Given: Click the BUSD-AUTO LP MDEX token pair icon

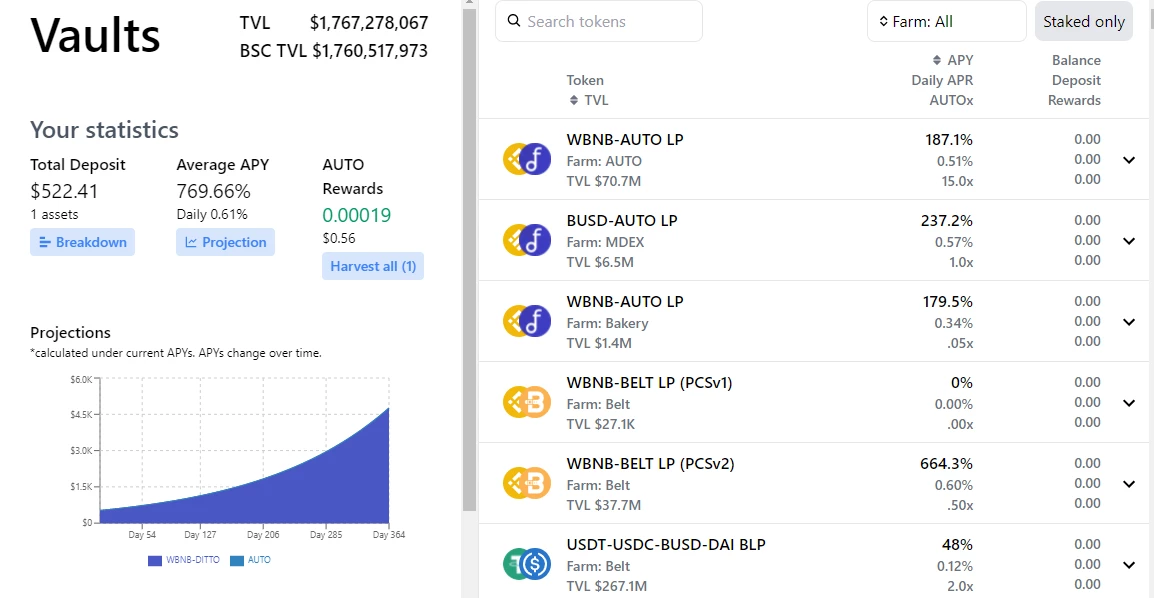Looking at the screenshot, I should pyautogui.click(x=527, y=240).
